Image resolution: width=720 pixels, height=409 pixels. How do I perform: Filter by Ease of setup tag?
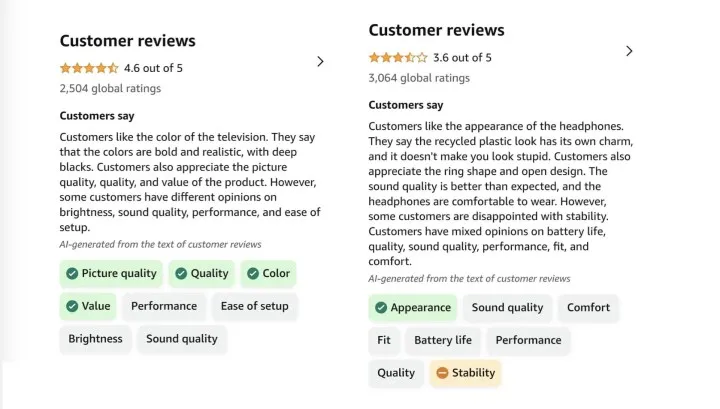click(255, 306)
